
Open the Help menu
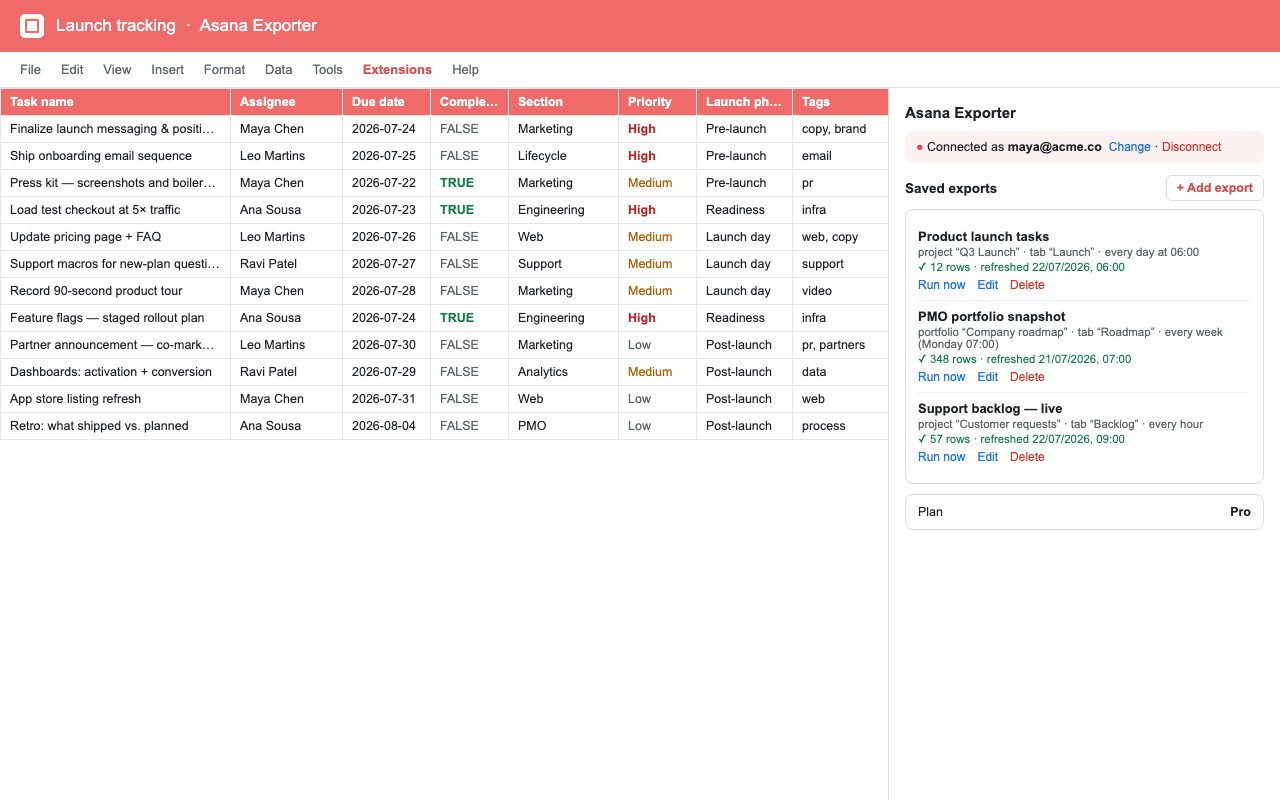tap(465, 70)
